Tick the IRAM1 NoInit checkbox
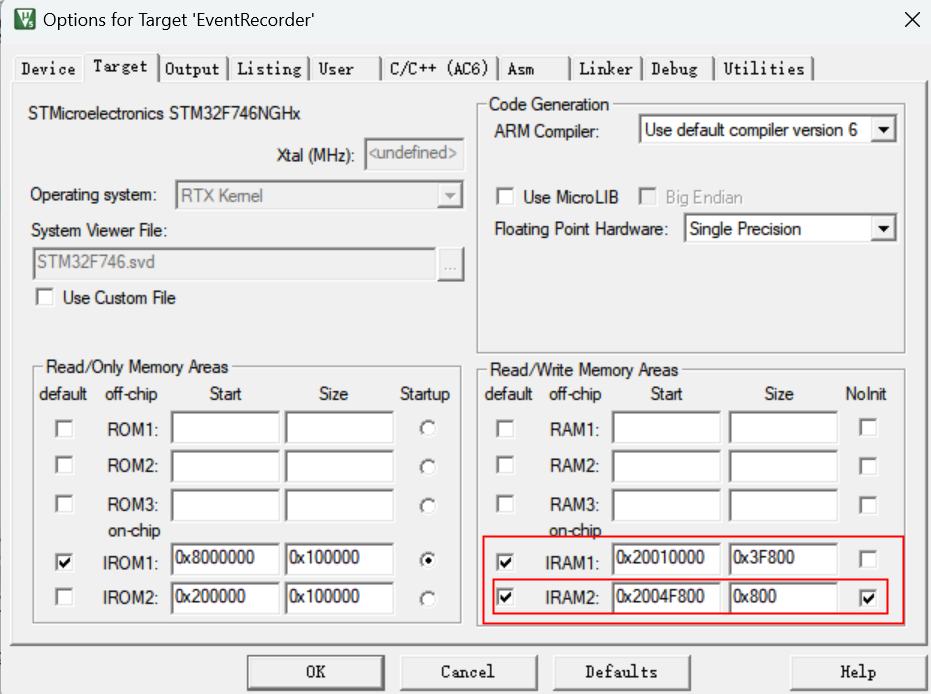This screenshot has width=931, height=694. [x=868, y=559]
